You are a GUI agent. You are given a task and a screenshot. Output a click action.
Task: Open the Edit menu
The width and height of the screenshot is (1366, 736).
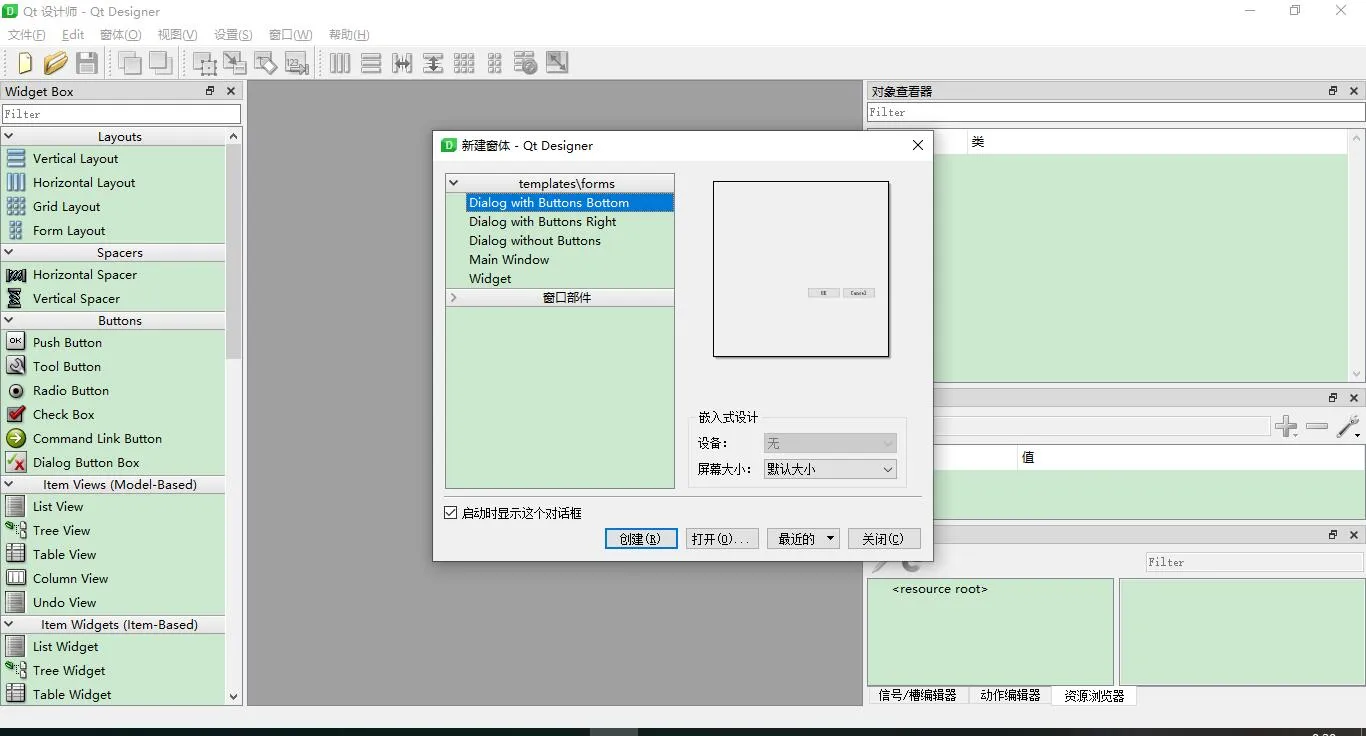[x=73, y=35]
